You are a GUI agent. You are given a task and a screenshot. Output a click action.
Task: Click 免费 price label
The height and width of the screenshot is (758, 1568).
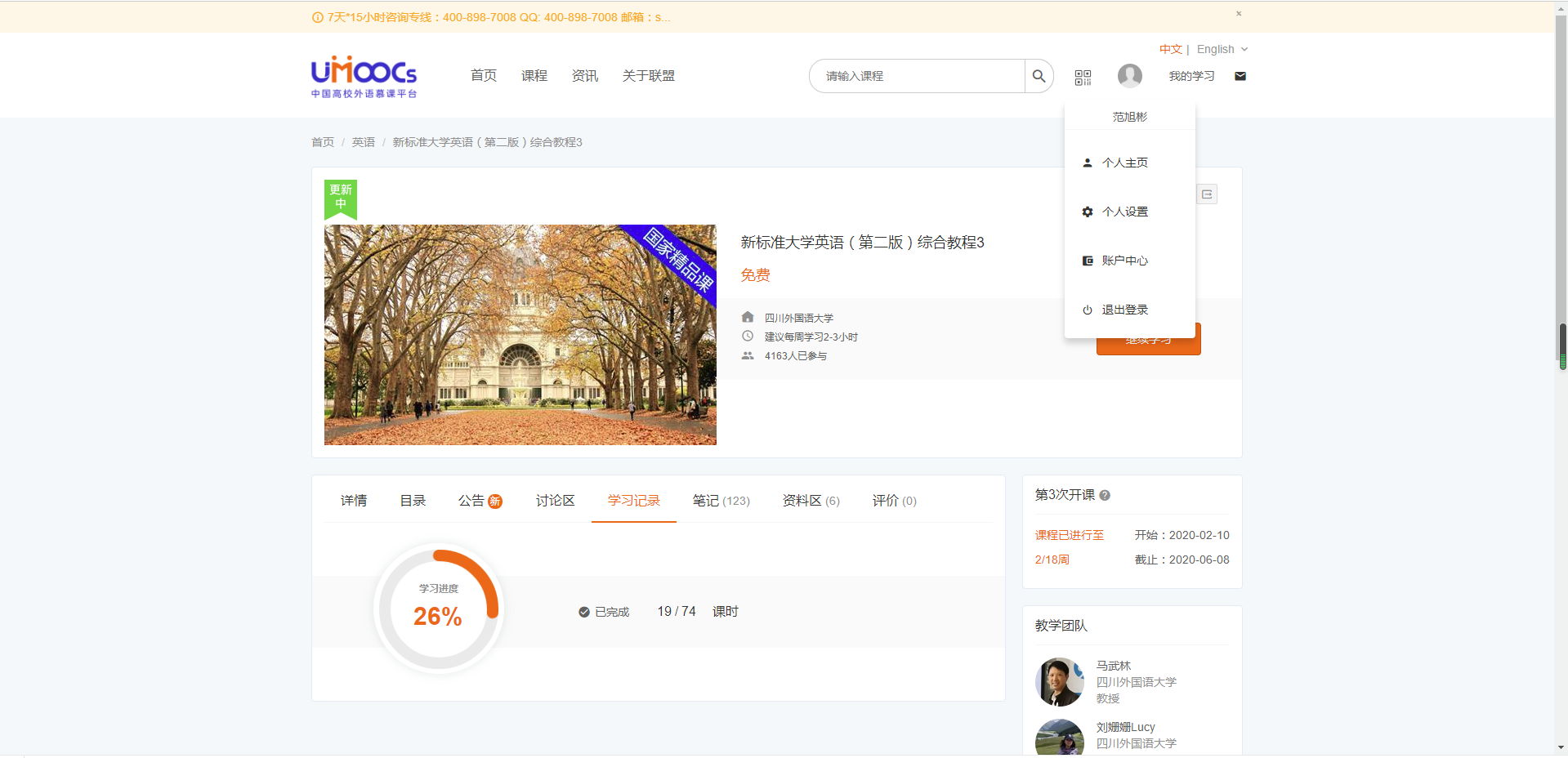click(x=755, y=275)
